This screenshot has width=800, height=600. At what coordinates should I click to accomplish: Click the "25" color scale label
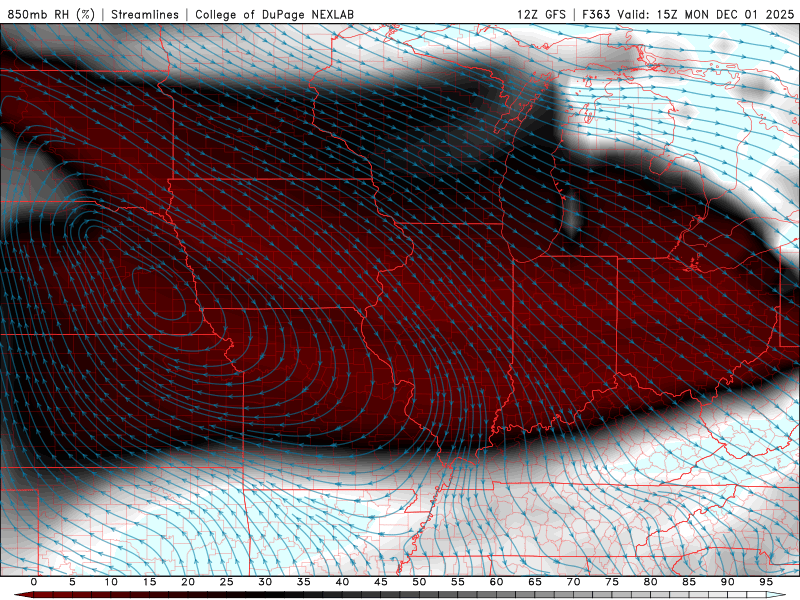(227, 582)
